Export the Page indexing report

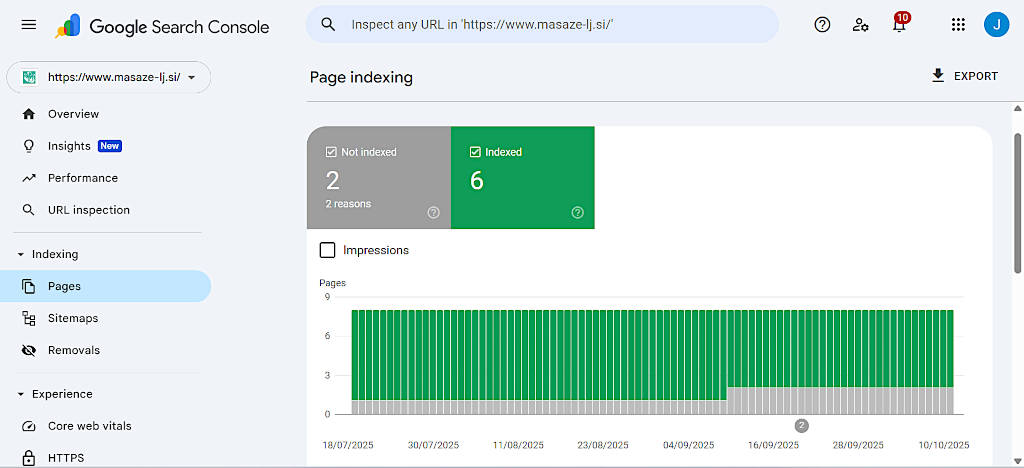964,76
